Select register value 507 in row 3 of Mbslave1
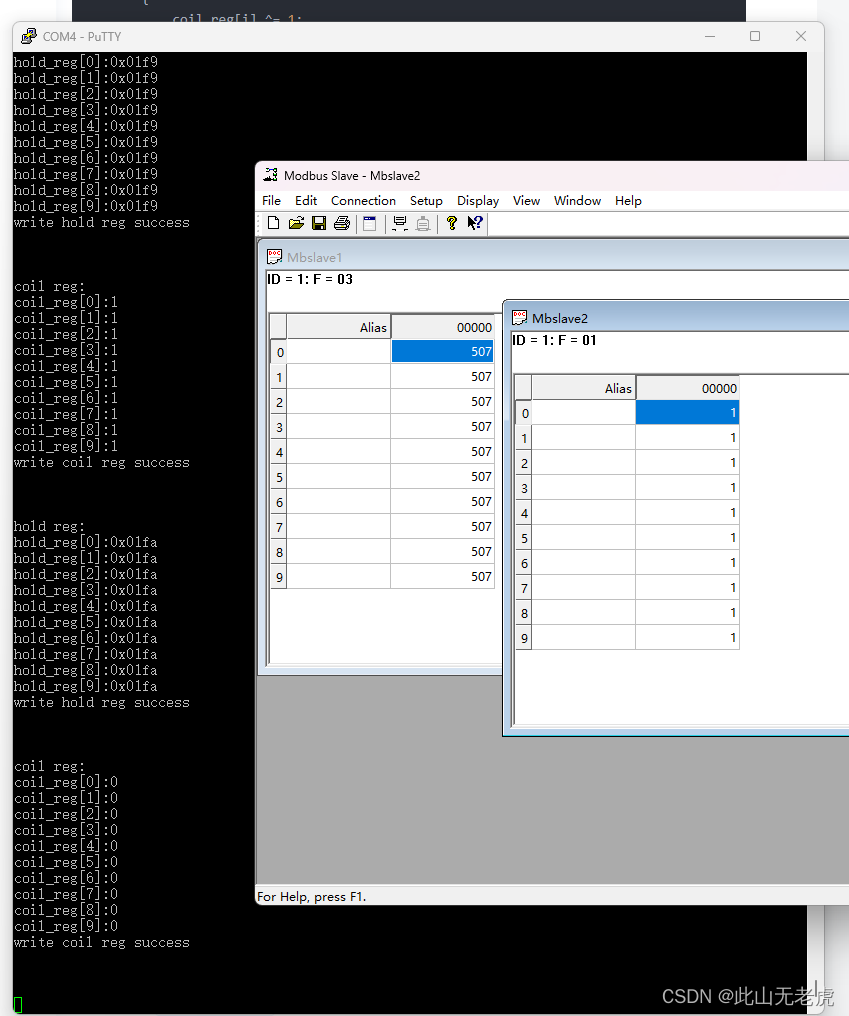The width and height of the screenshot is (849, 1016). pos(443,426)
